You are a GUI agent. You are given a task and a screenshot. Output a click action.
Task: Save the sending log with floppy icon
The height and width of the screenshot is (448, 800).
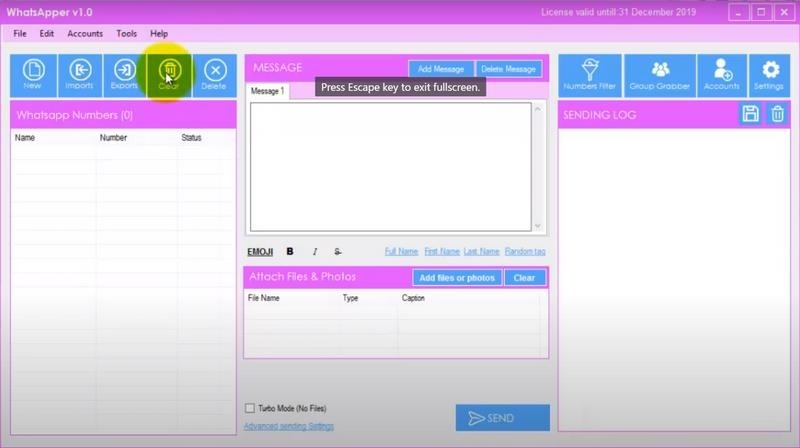pyautogui.click(x=751, y=114)
